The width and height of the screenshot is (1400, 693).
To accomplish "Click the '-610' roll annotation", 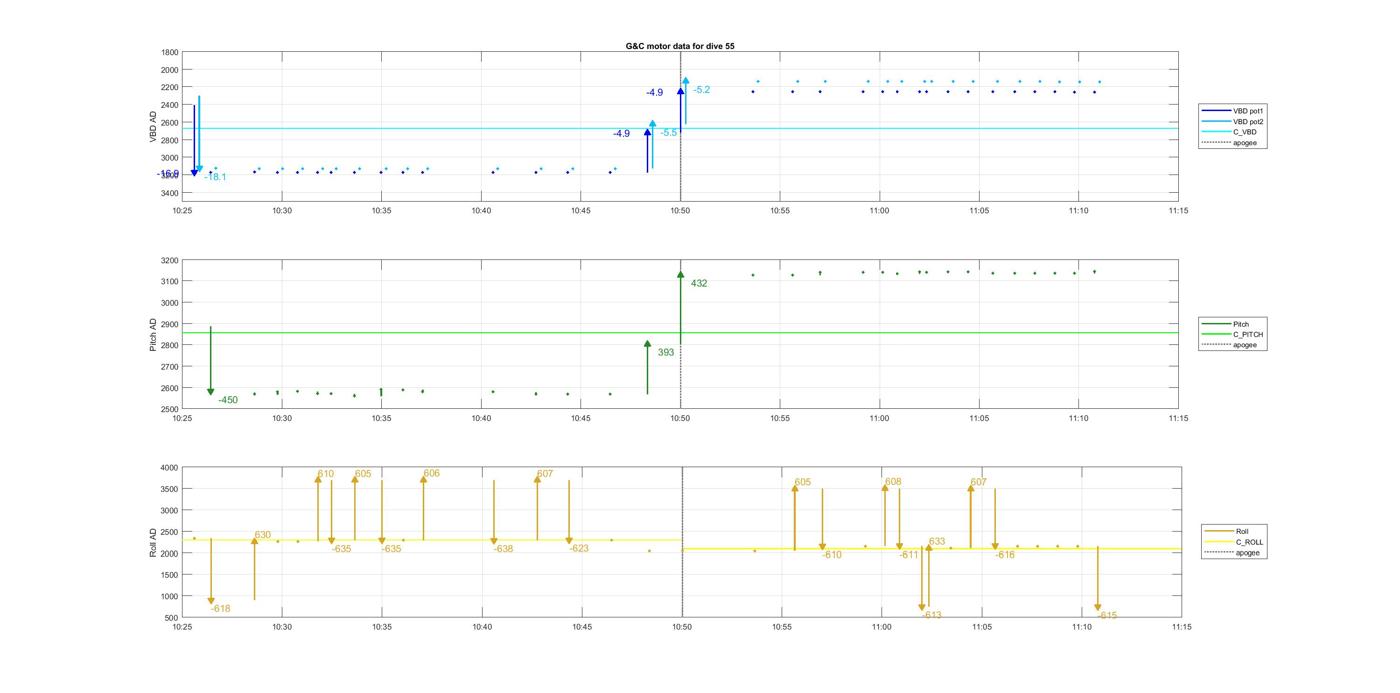I will (x=832, y=554).
